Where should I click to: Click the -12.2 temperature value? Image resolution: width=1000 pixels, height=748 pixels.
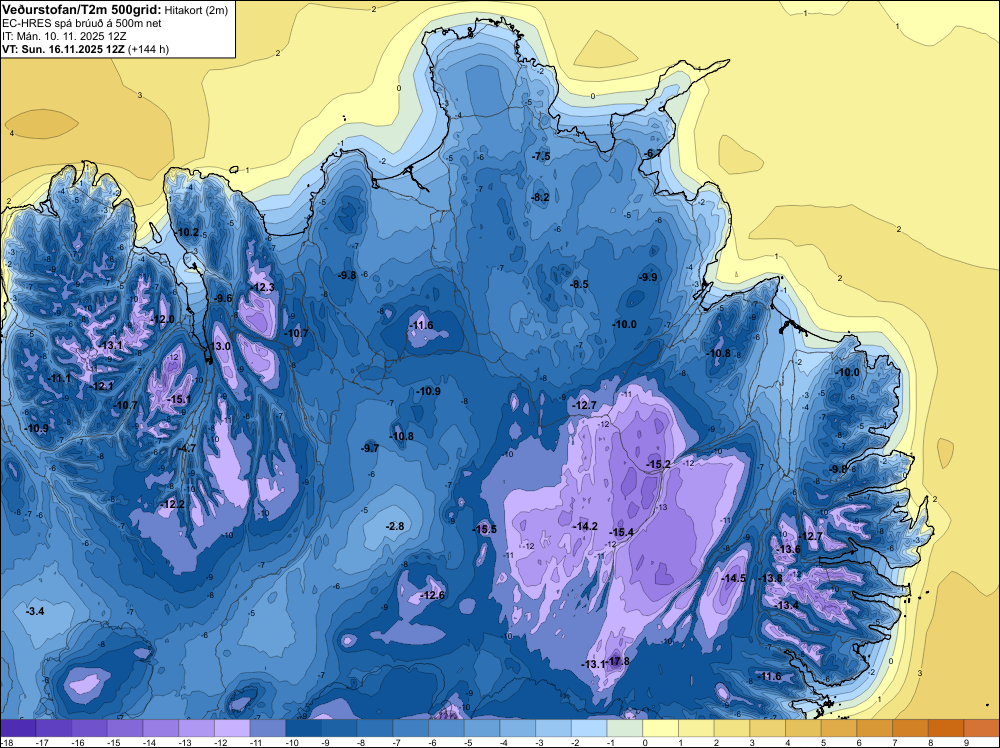coord(172,504)
